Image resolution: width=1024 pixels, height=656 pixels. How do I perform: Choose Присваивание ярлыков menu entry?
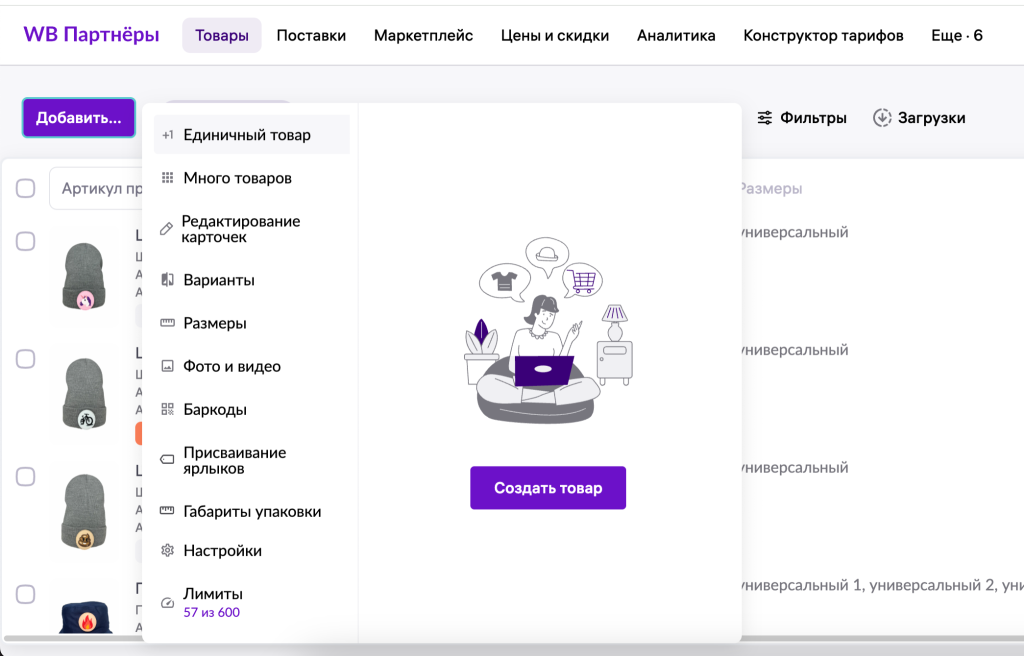(251, 460)
